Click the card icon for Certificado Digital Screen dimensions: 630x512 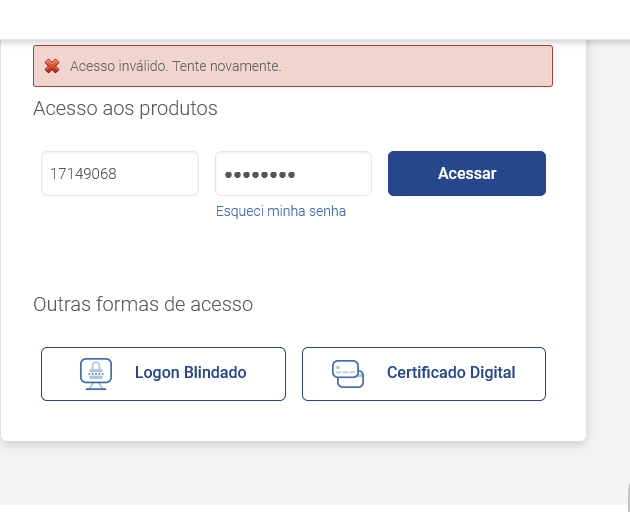point(348,374)
